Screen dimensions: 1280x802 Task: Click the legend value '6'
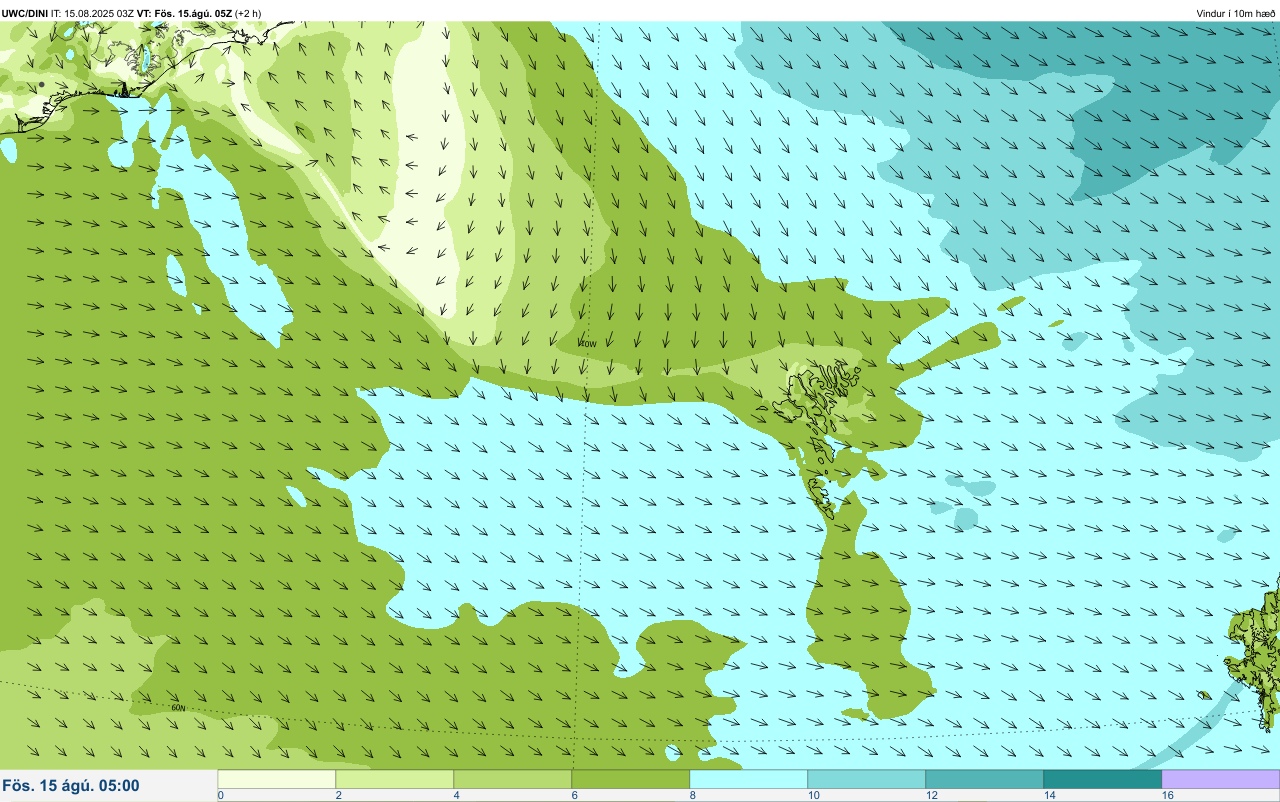point(574,795)
